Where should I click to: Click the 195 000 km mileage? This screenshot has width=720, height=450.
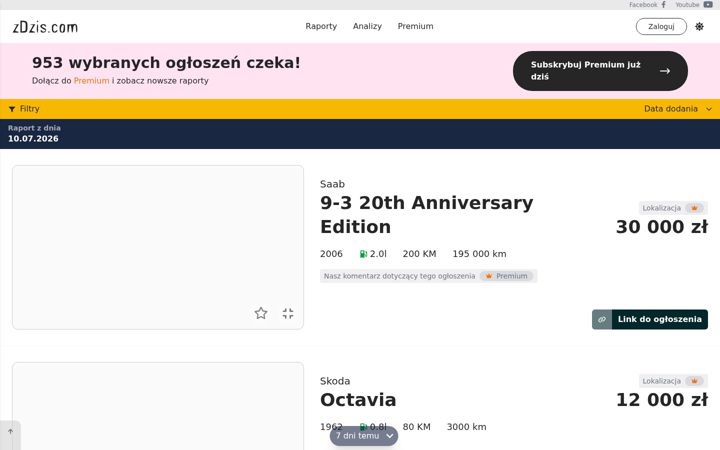[x=479, y=254]
